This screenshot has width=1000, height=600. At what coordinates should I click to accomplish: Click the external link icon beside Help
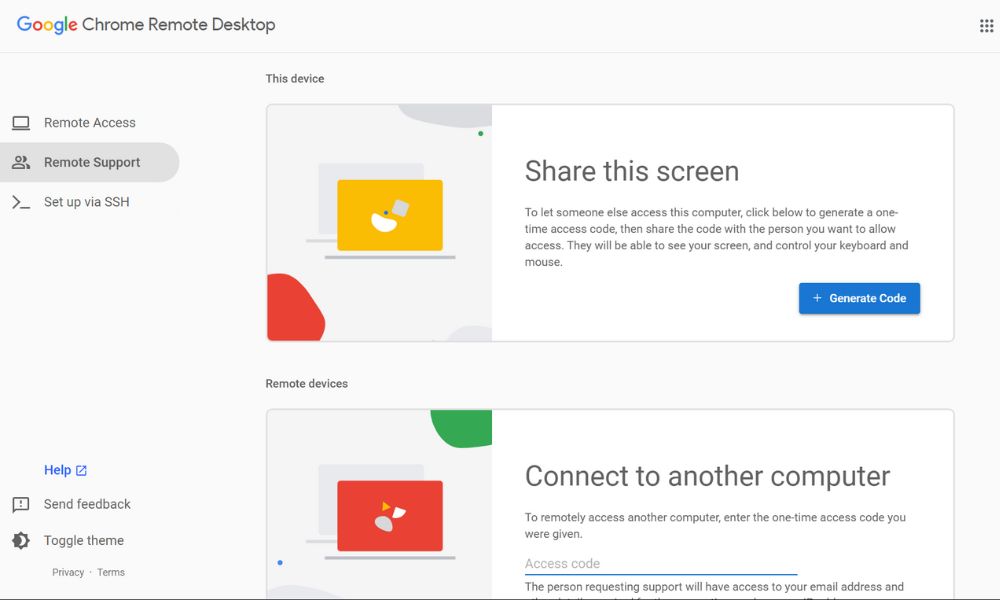pyautogui.click(x=82, y=471)
